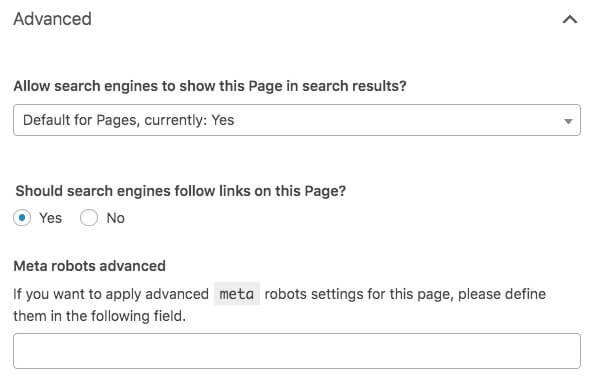This screenshot has width=599, height=387.
Task: Click the meta robots help description text
Action: click(280, 305)
